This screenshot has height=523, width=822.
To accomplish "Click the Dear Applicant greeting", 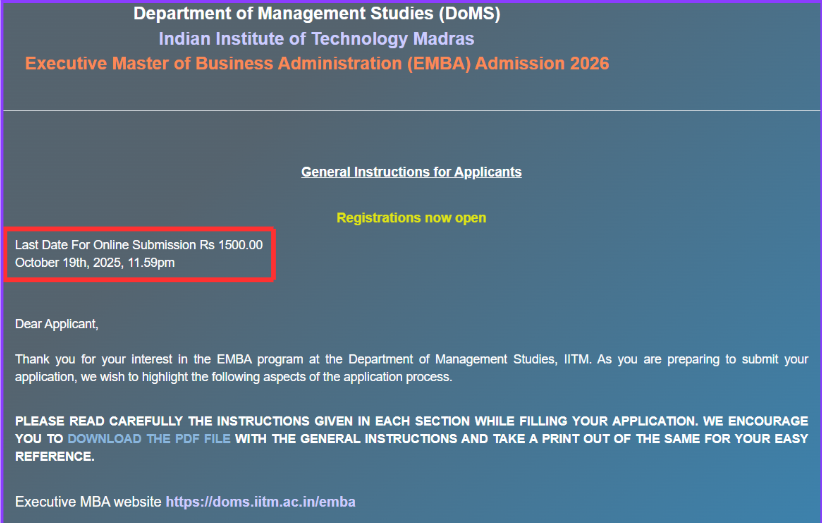I will click(57, 324).
